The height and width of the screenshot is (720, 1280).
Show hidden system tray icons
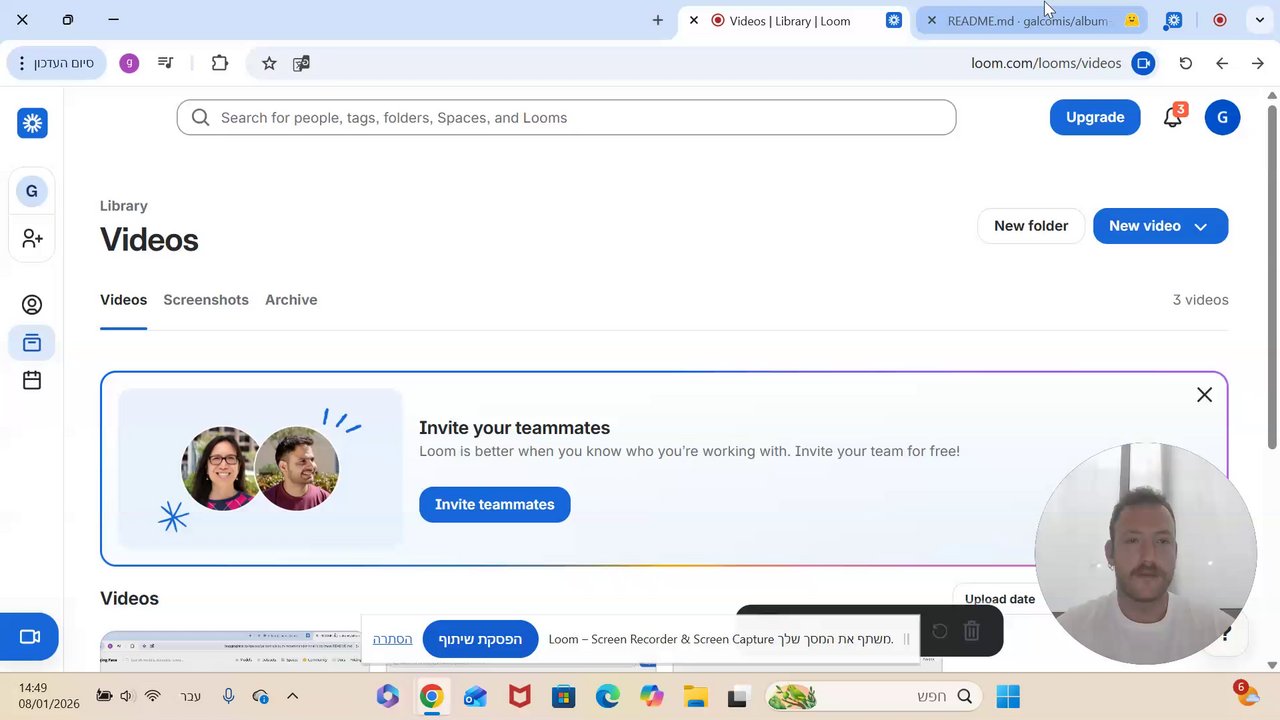point(293,696)
